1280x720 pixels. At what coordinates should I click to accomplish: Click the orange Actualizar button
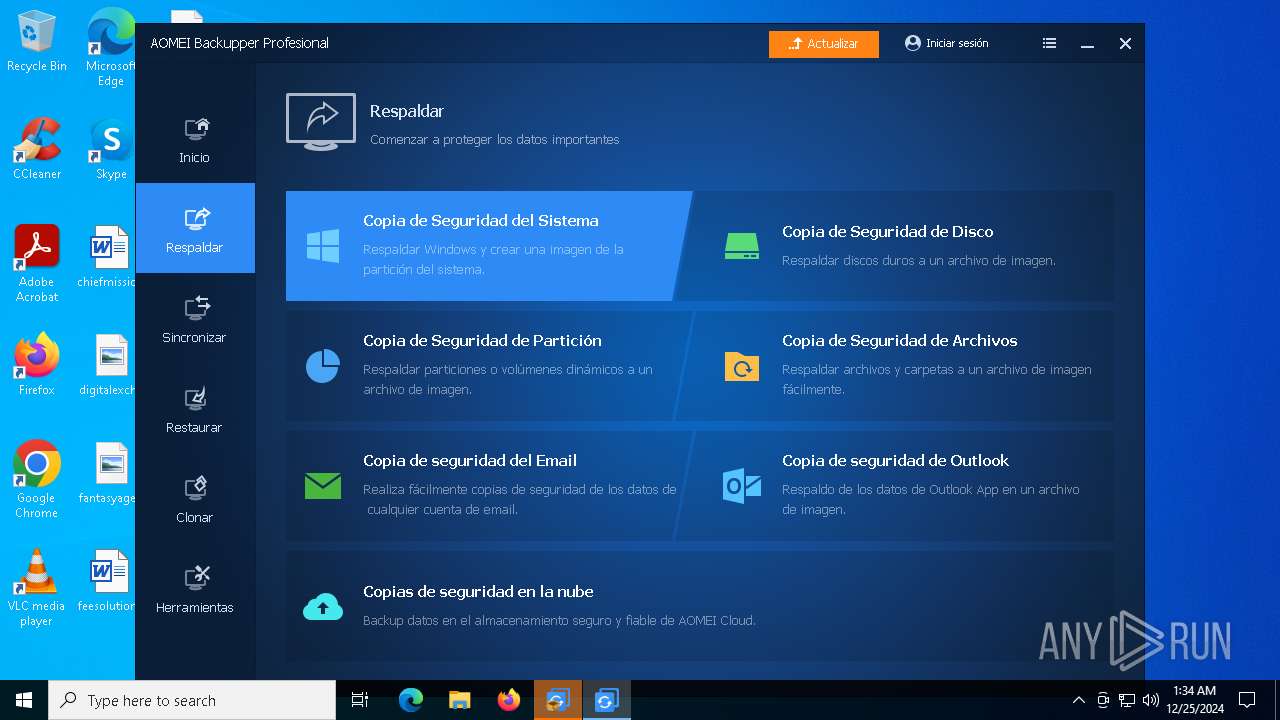point(824,44)
